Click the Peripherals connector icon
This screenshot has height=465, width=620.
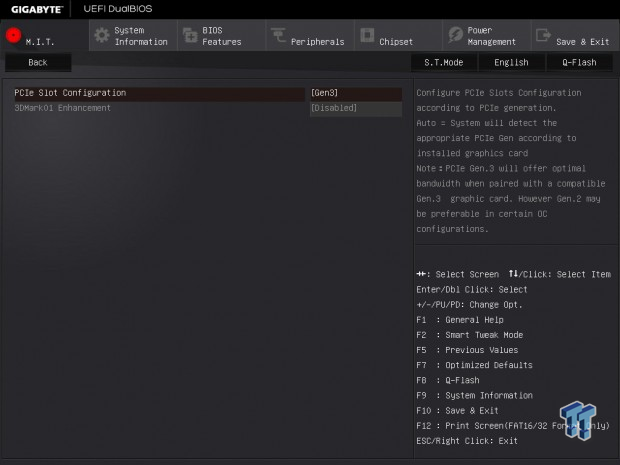278,35
